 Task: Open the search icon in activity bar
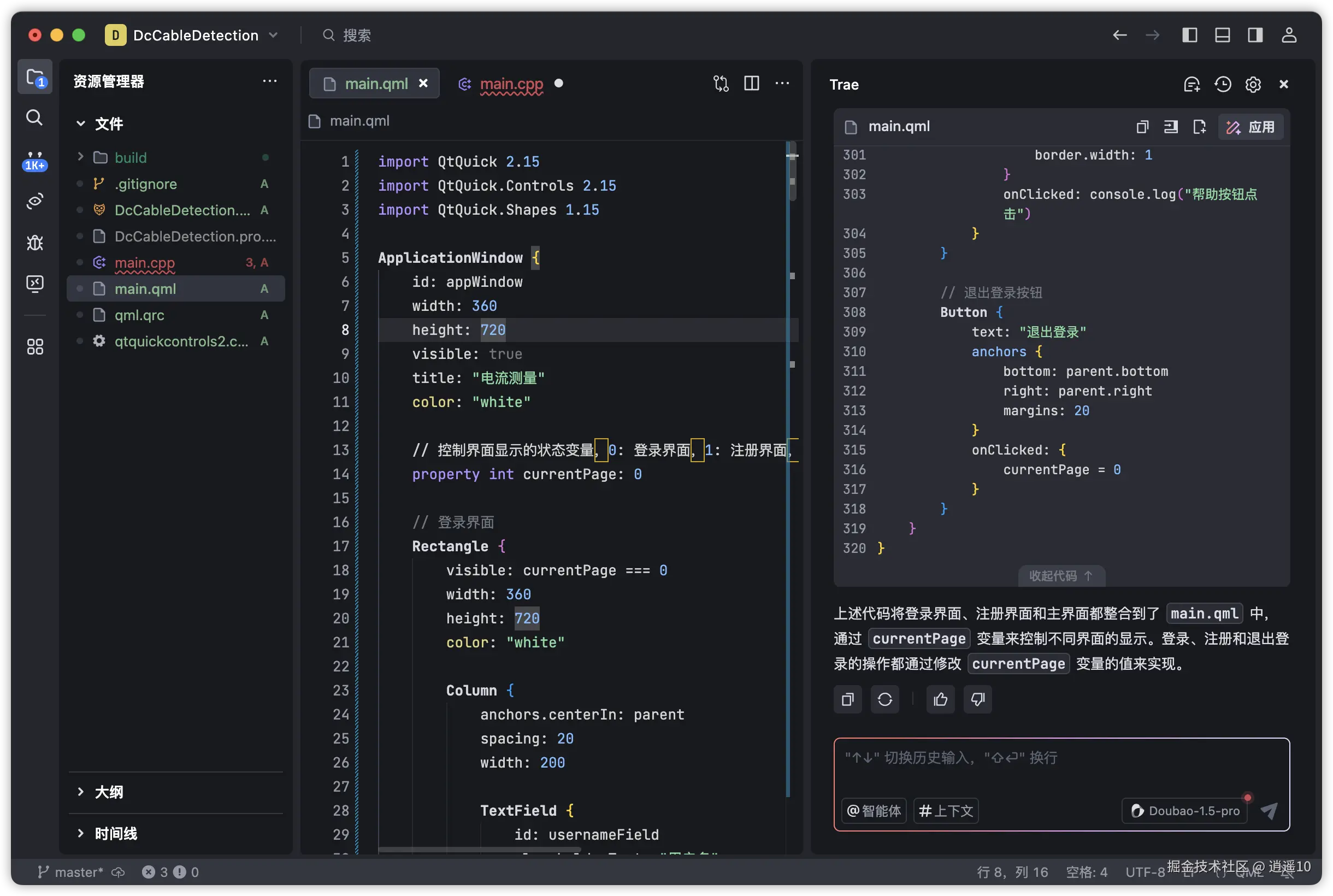[x=34, y=117]
